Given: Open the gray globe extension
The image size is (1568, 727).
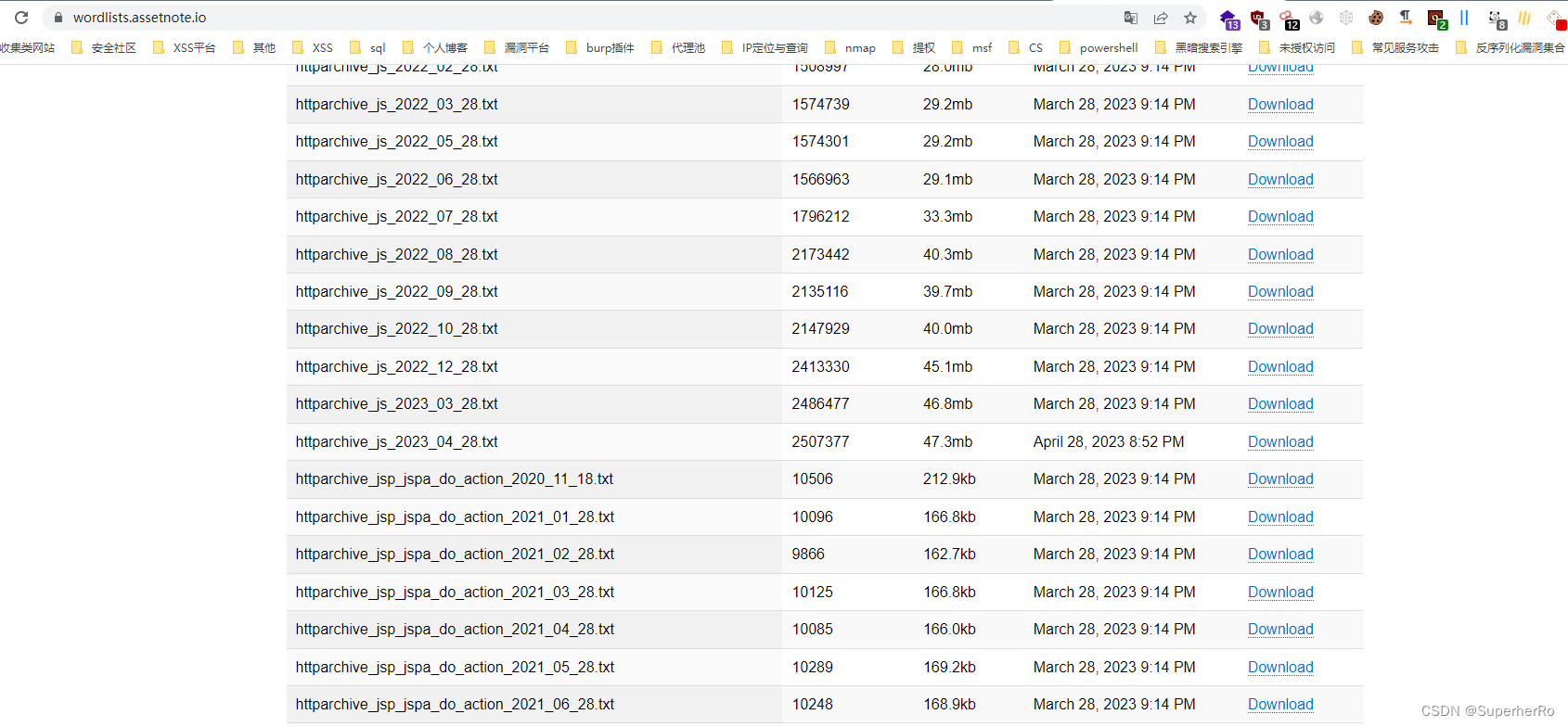Looking at the screenshot, I should 1317,18.
